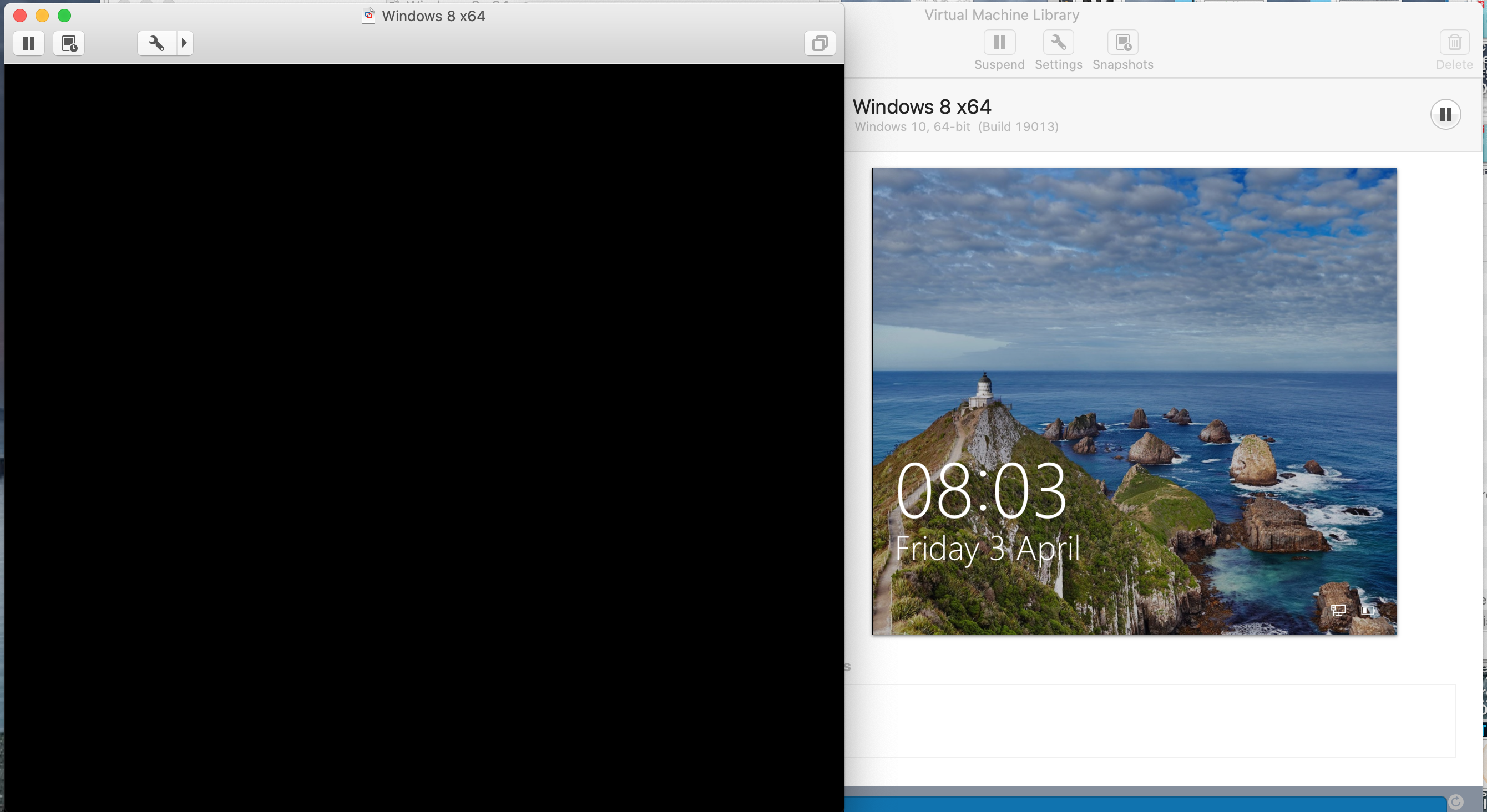Screen dimensions: 1487x812
Task: Switch to Unity view with overlapping-squares icon
Action: point(820,43)
